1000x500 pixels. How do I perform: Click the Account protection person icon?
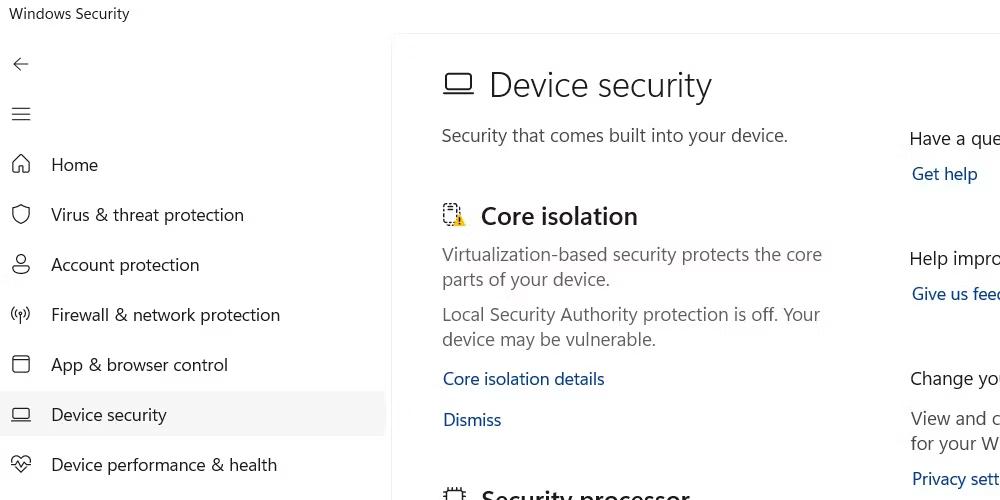pyautogui.click(x=21, y=264)
